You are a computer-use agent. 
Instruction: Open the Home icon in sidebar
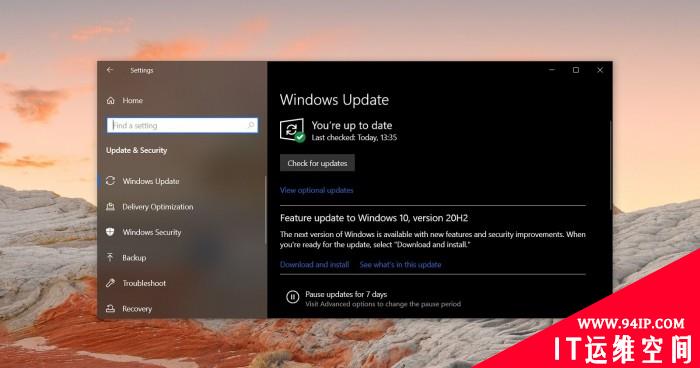pyautogui.click(x=111, y=100)
